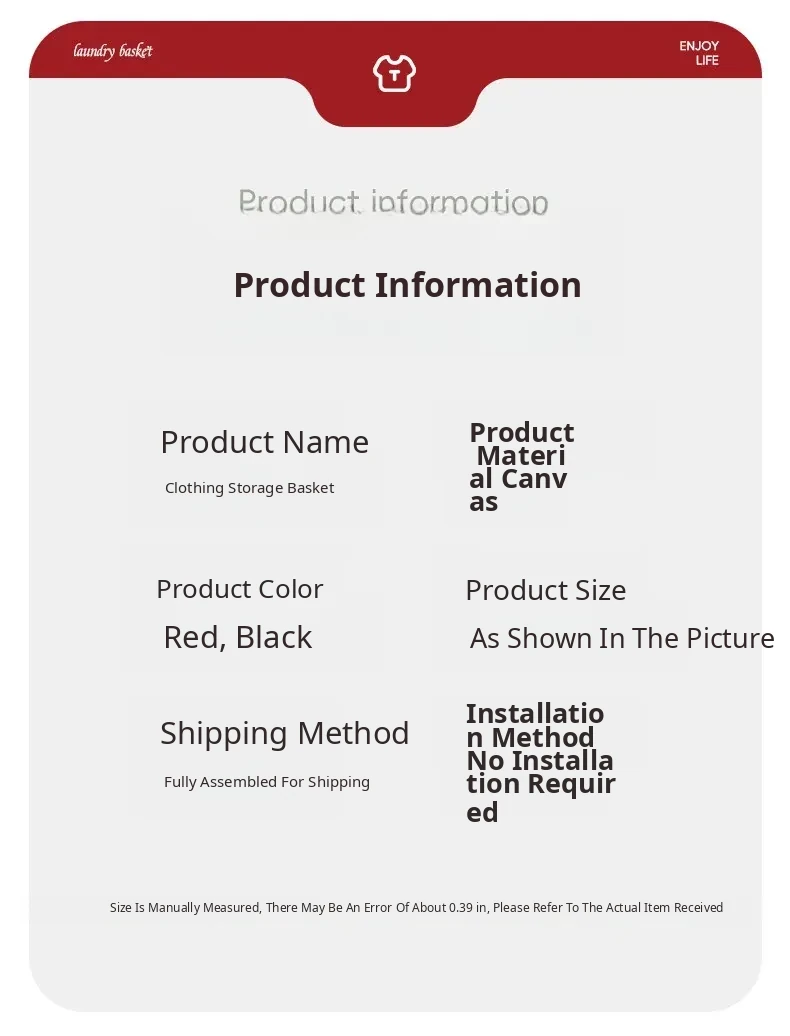This screenshot has width=790, height=1036.
Task: Click the word "Black" under Product Color
Action: tap(274, 637)
